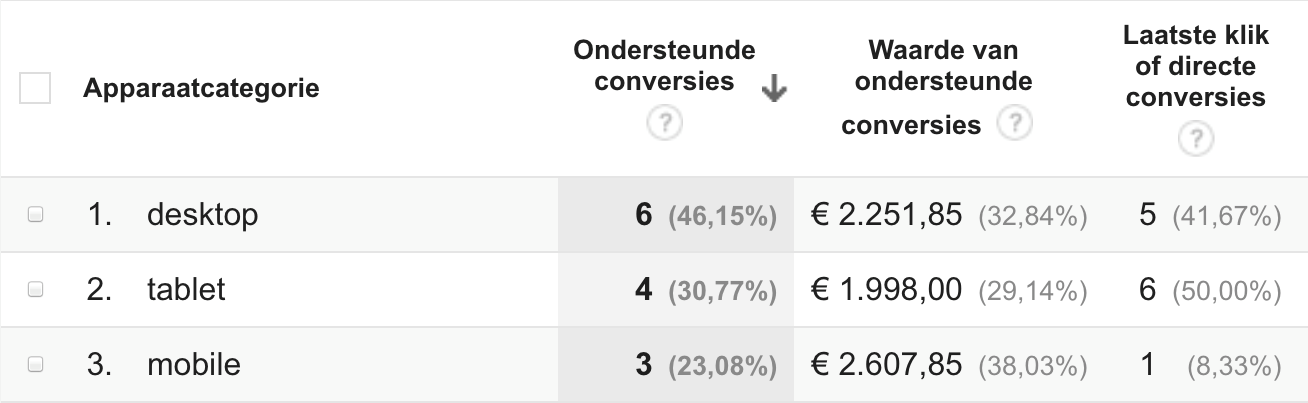Open the mobile device category
The image size is (1308, 403).
click(194, 365)
